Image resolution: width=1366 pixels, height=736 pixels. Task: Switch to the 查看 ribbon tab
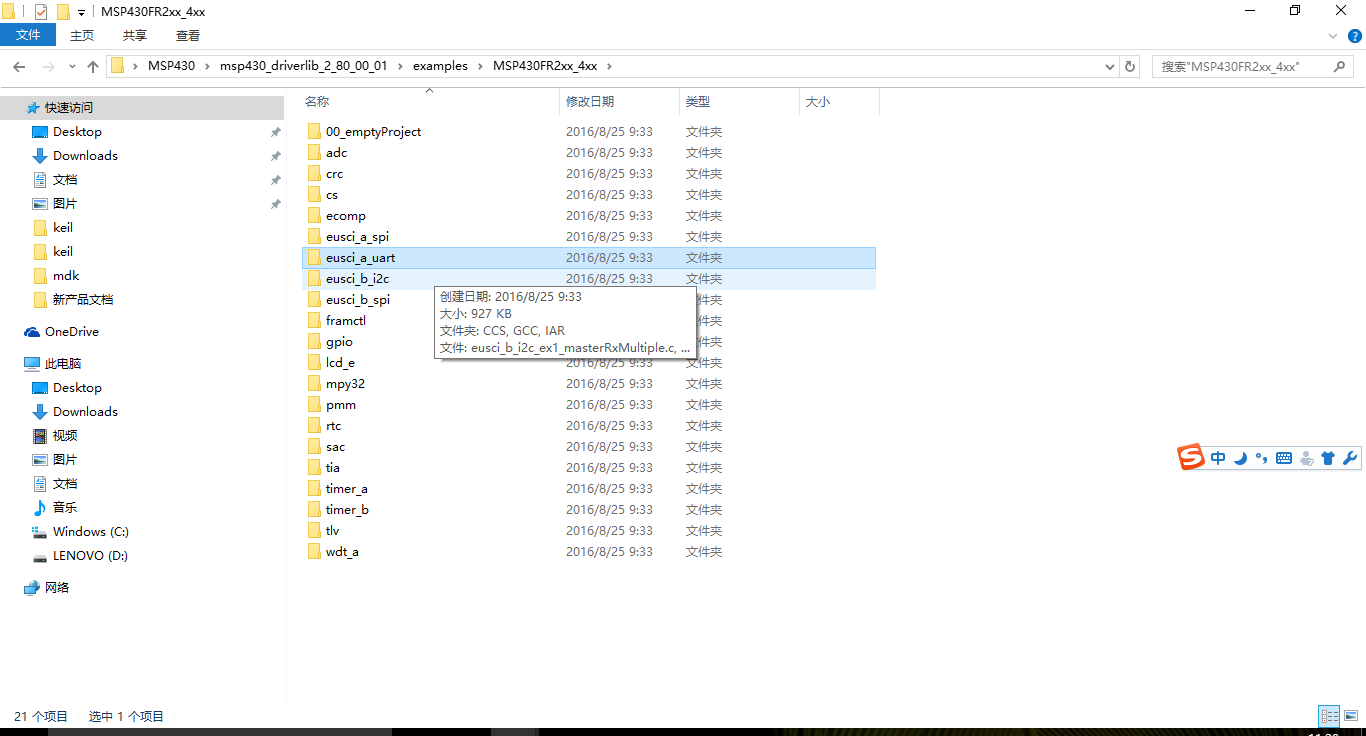point(188,35)
